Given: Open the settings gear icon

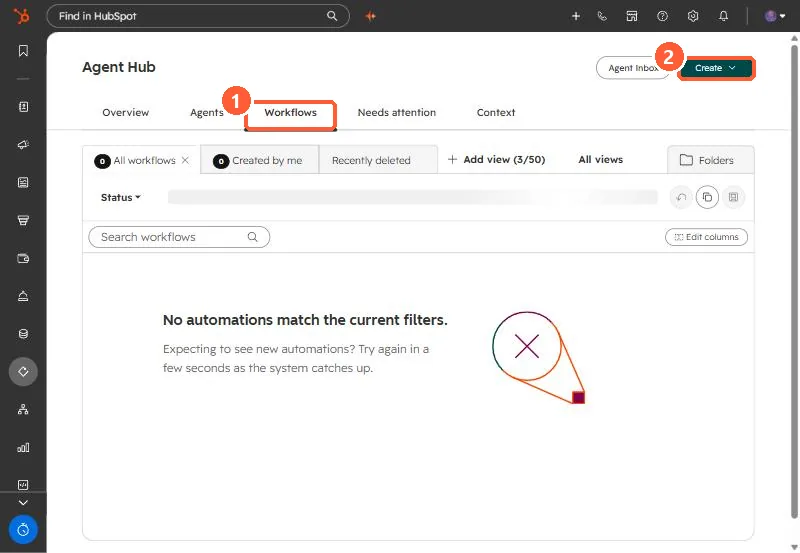Looking at the screenshot, I should [x=692, y=16].
